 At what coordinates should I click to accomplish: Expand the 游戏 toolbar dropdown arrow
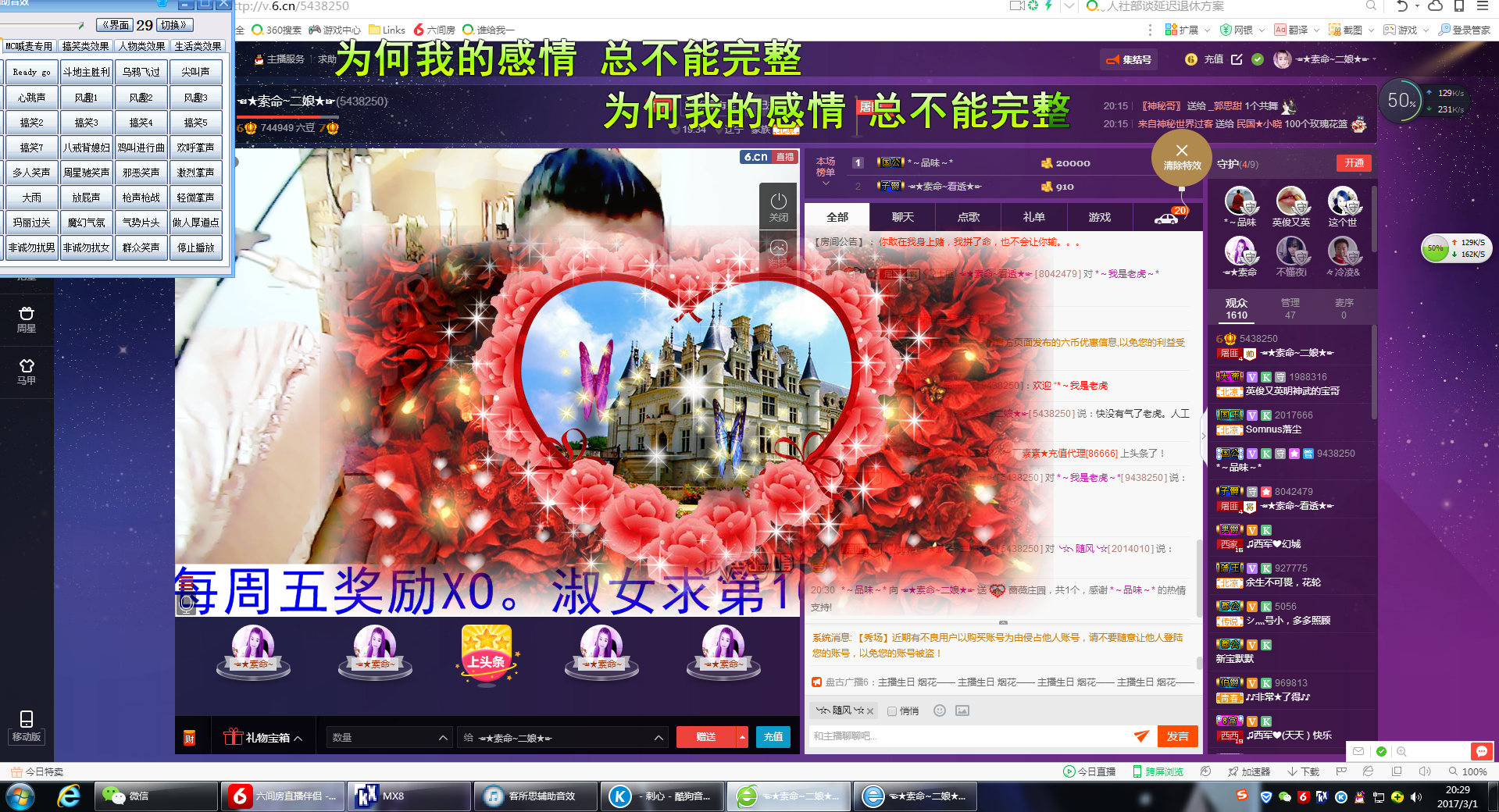1426,30
